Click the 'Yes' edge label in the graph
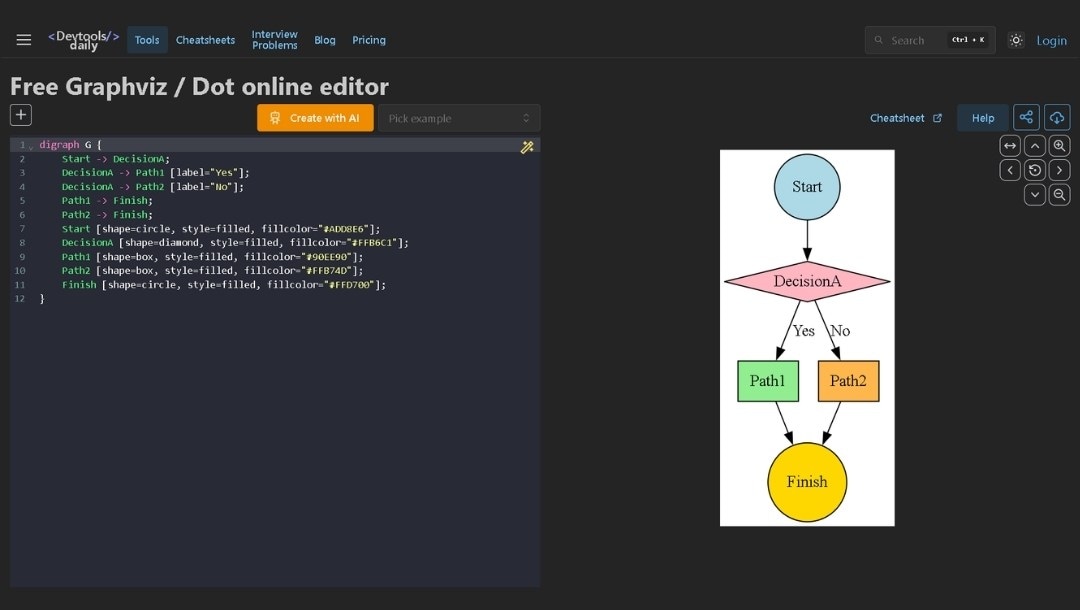 (804, 331)
